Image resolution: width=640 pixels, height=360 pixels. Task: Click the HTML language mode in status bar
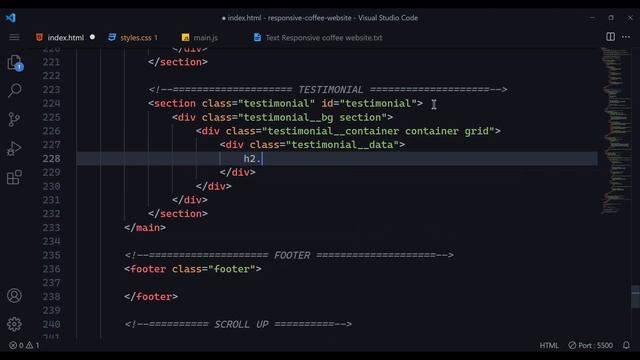(x=549, y=345)
